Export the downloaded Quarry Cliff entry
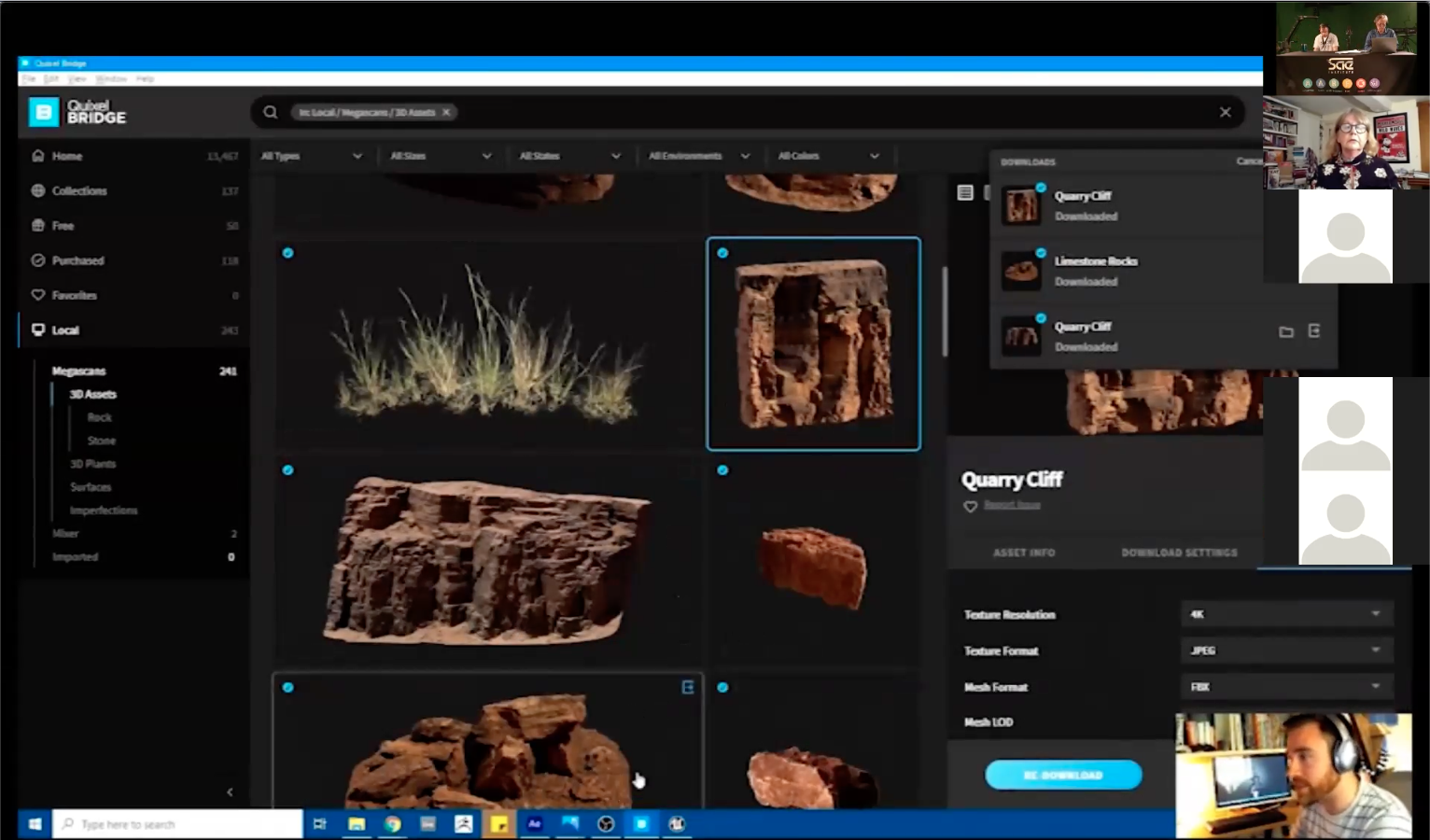 coord(1314,331)
